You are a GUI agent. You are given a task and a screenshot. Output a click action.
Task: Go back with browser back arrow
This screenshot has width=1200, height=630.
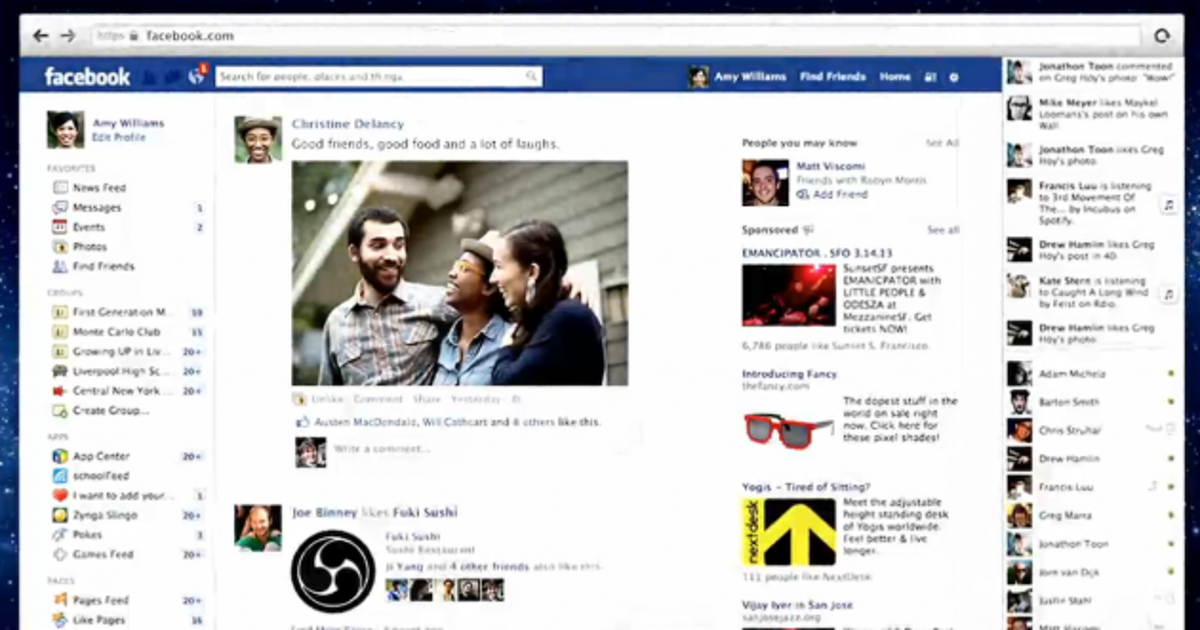pos(40,36)
